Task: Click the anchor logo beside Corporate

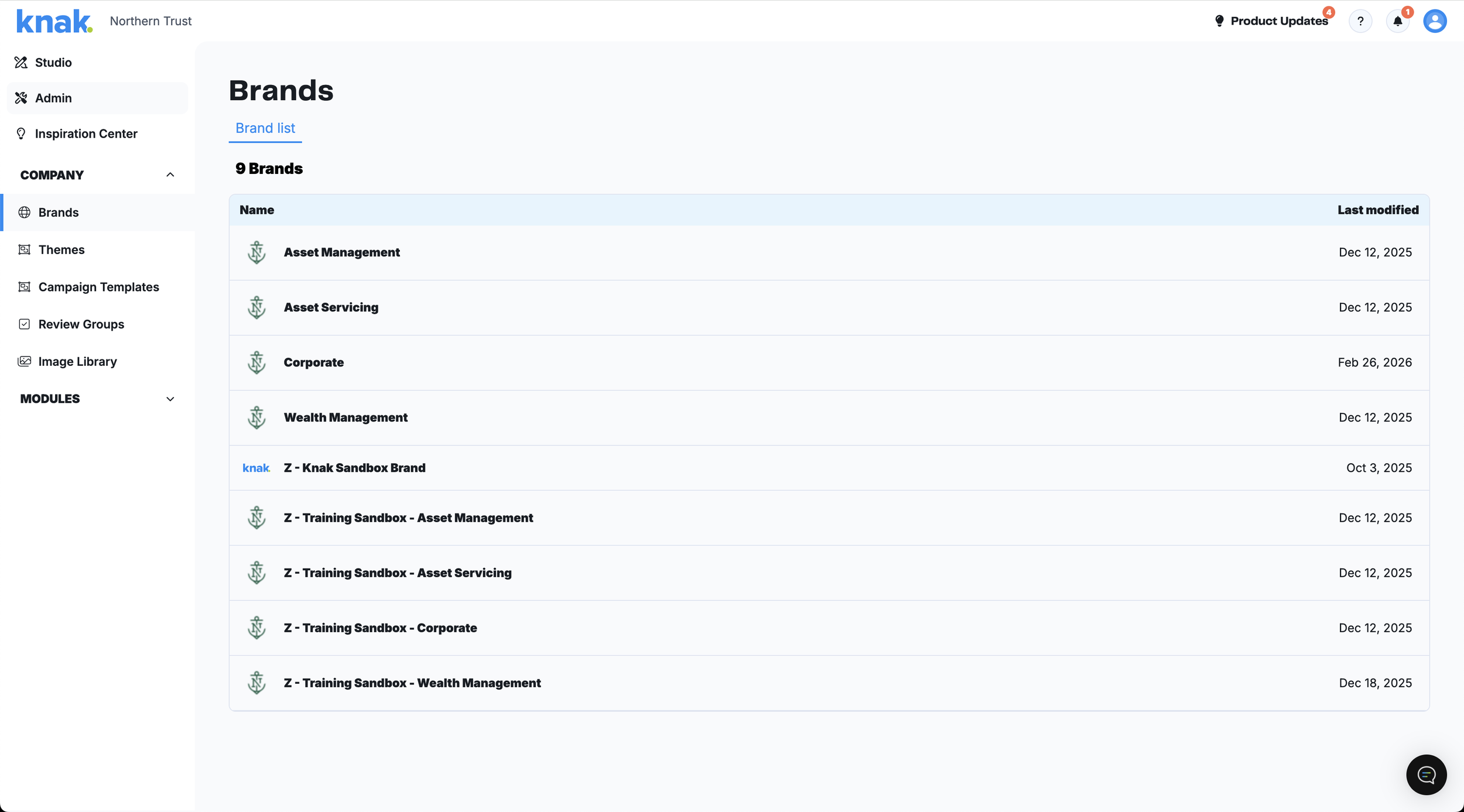Action: 256,362
